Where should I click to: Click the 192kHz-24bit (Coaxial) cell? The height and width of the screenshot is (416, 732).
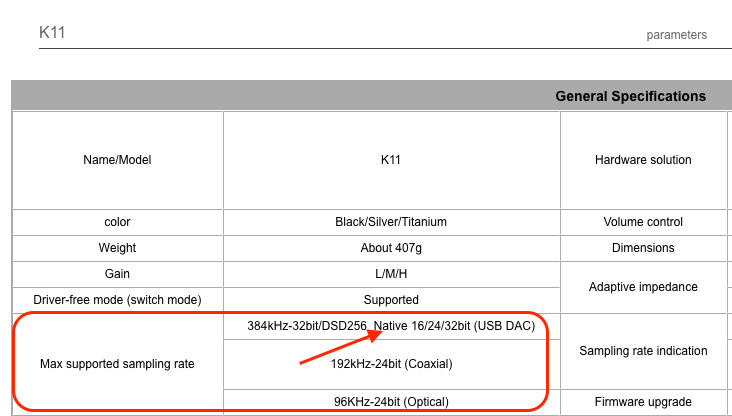[x=391, y=364]
